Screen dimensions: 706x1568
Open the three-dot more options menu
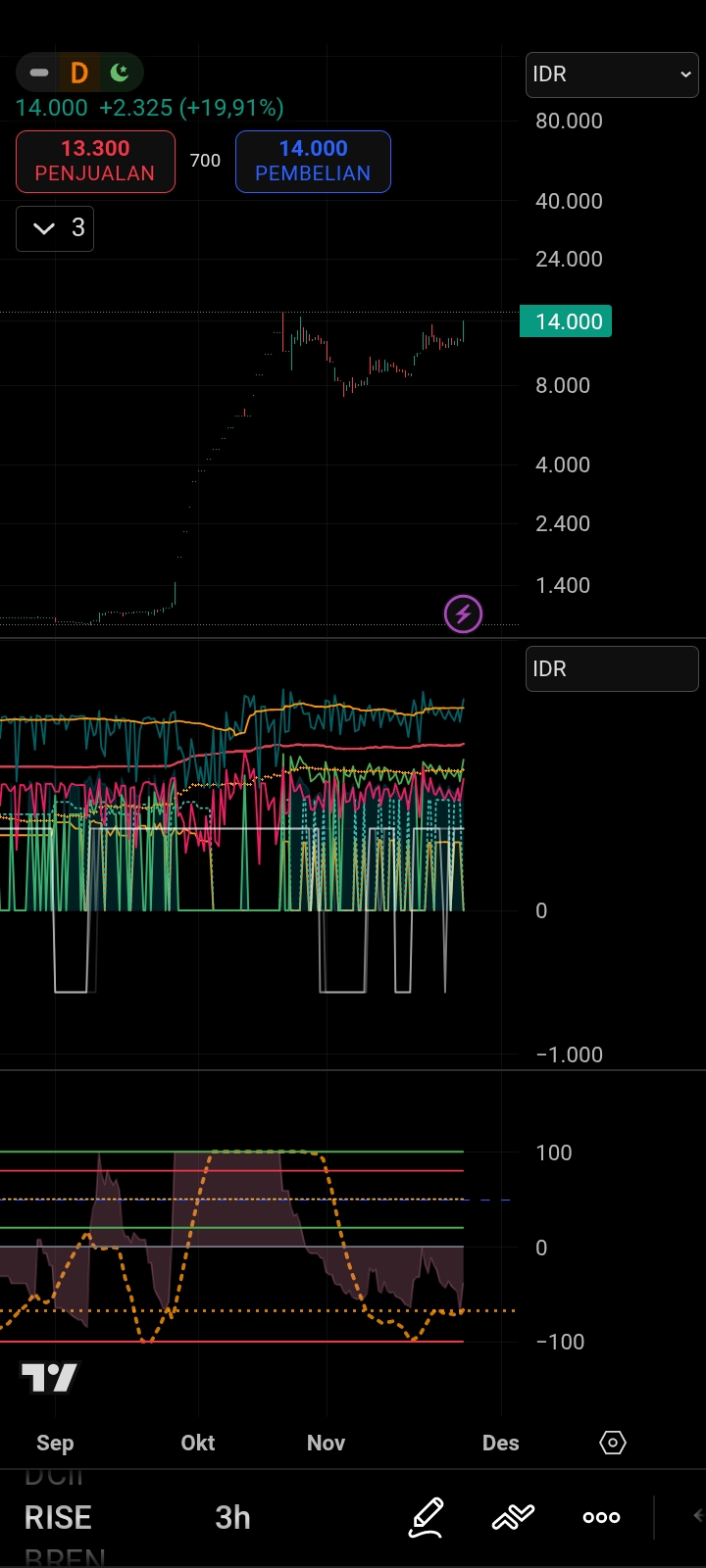pyautogui.click(x=601, y=1517)
